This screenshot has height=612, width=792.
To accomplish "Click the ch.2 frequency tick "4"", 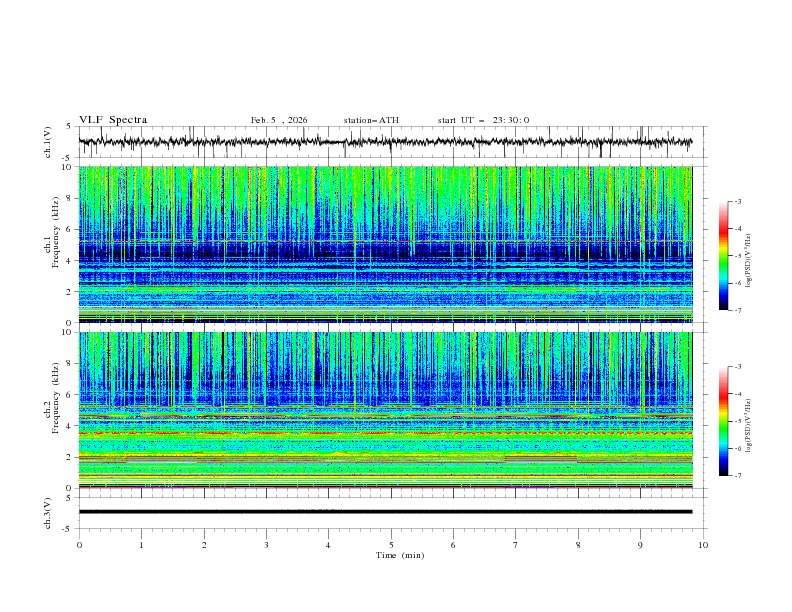I will [71, 426].
